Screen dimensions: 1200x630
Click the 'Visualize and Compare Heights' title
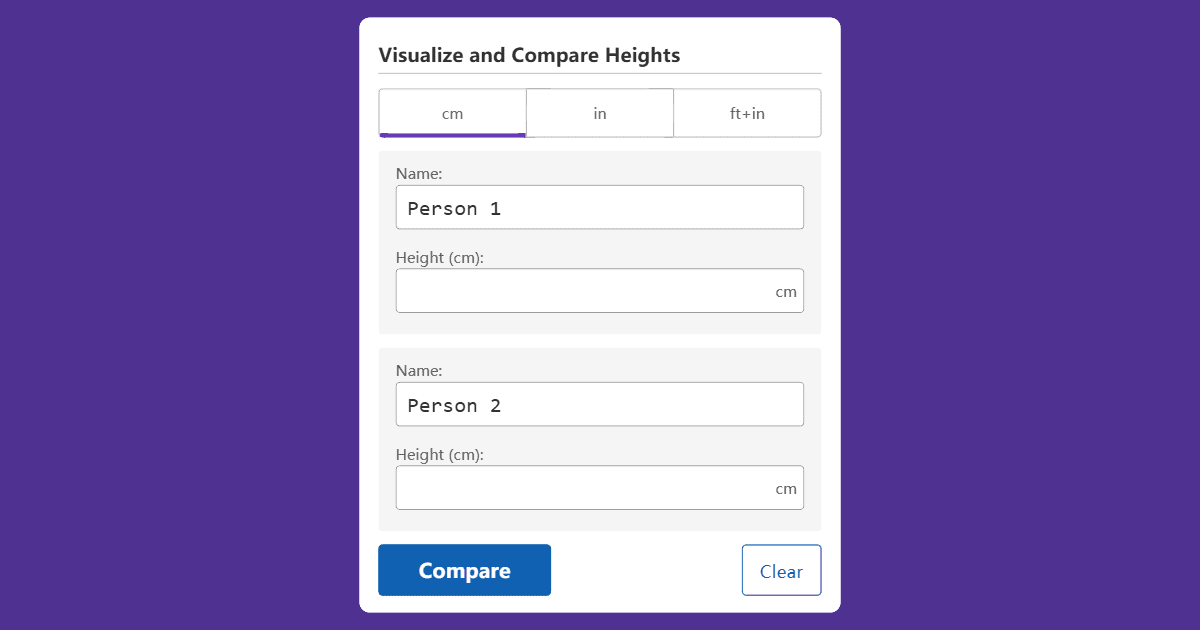(528, 55)
